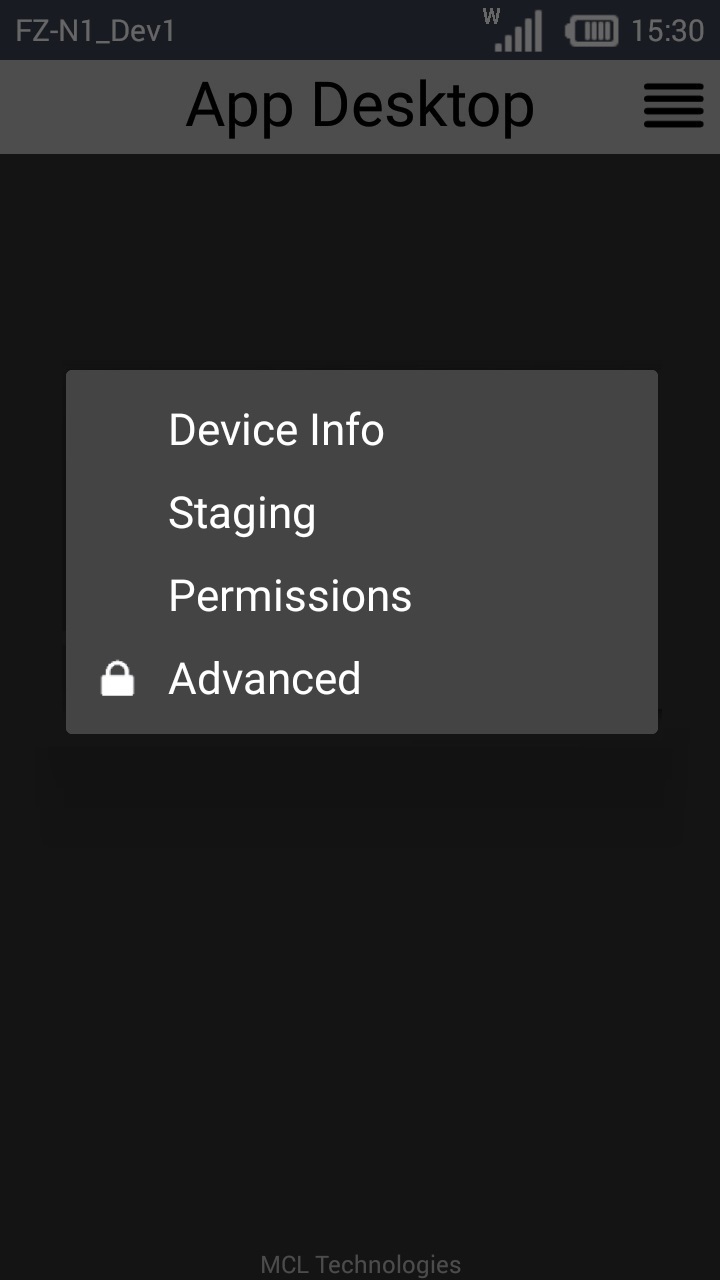
Task: Select Permissions from the popup menu
Action: coord(290,595)
